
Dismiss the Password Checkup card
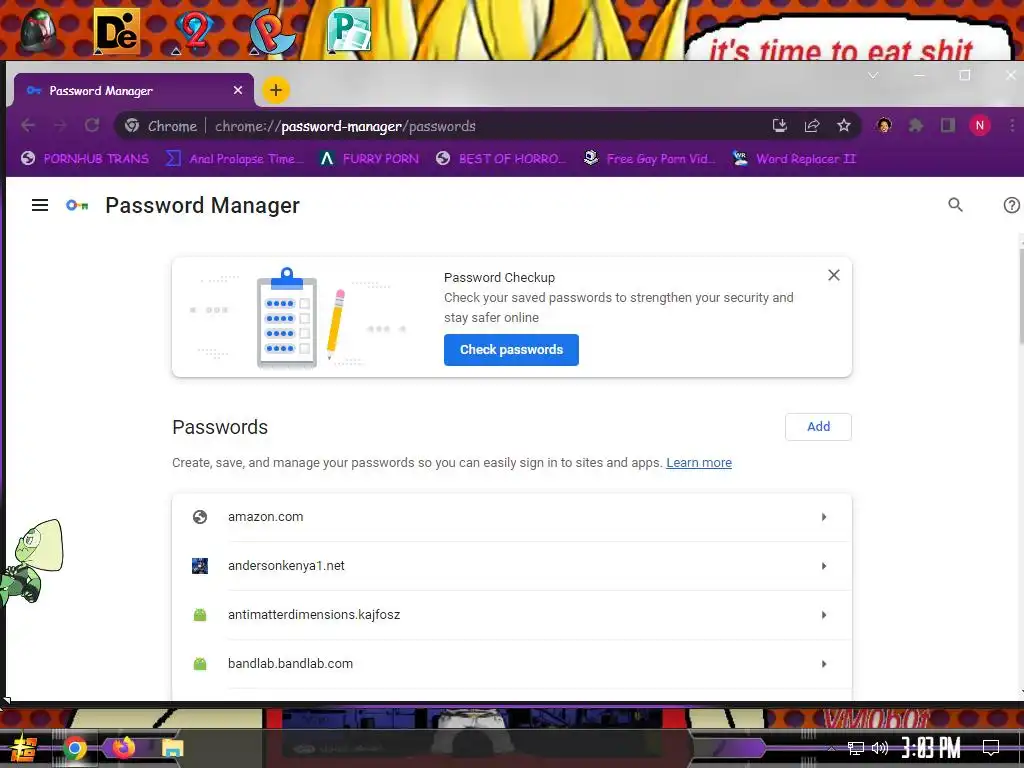point(834,275)
